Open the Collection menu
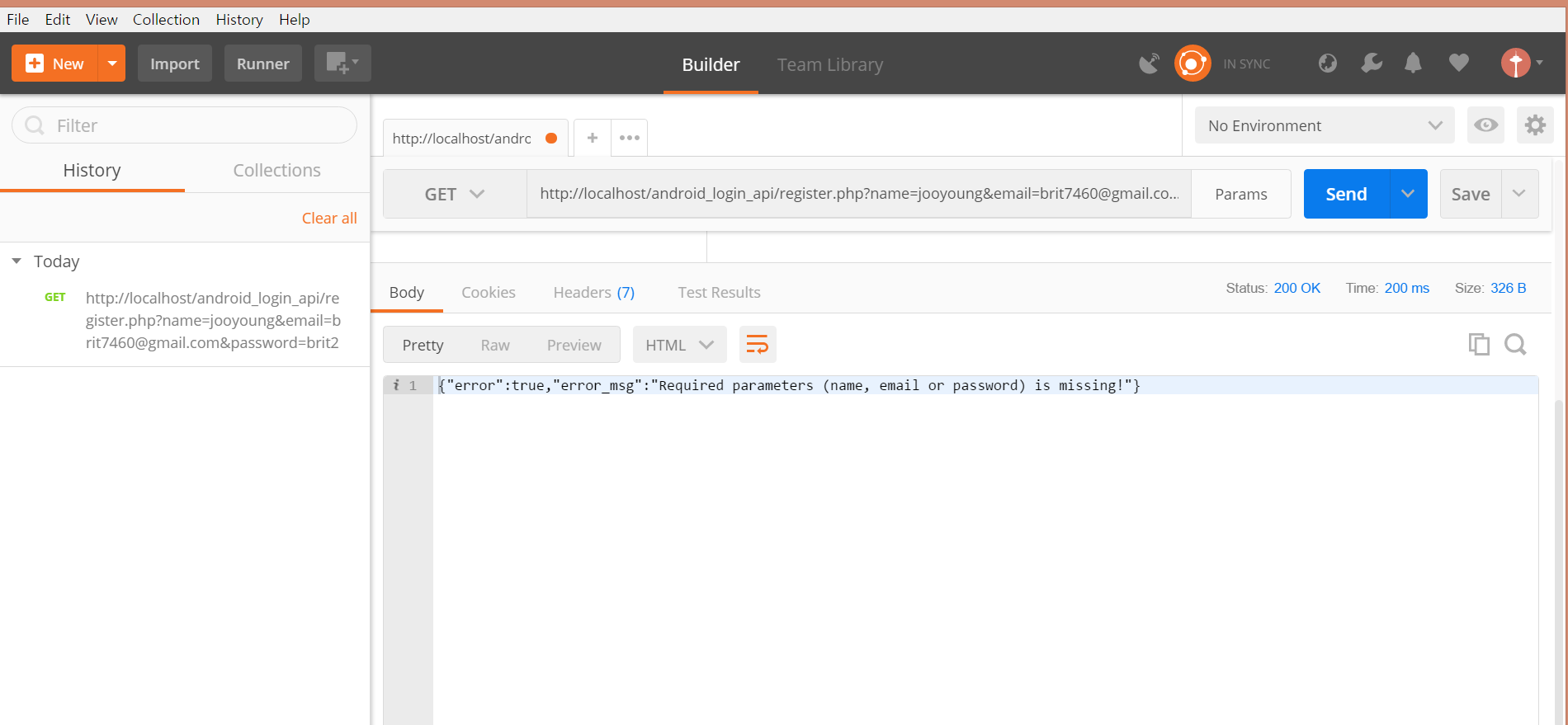The image size is (1568, 725). pos(166,19)
